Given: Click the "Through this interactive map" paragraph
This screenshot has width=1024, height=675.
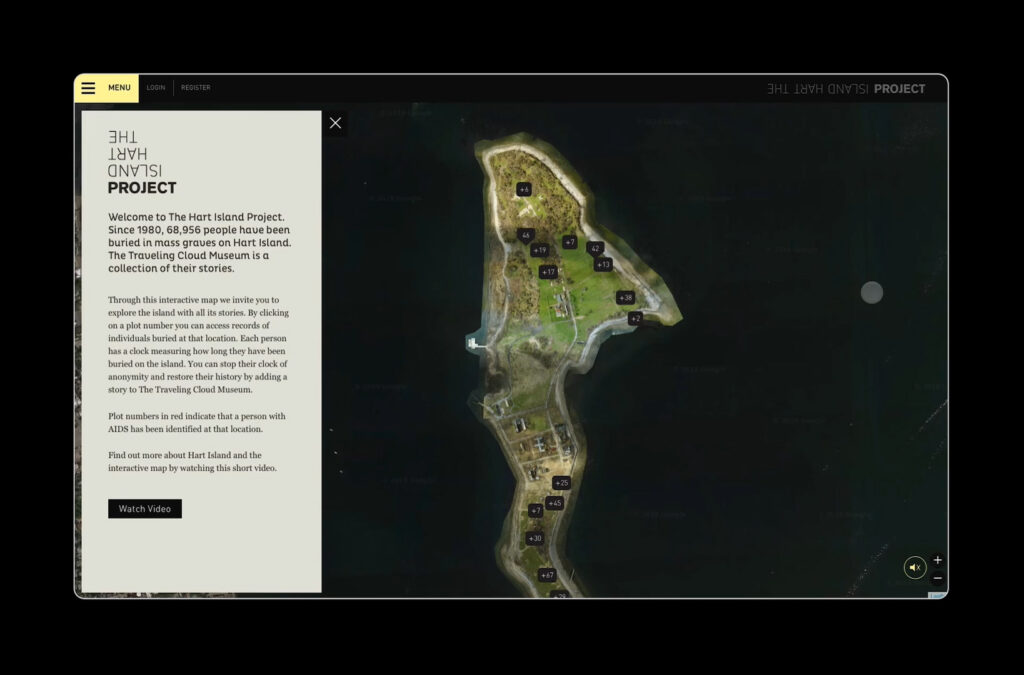Looking at the screenshot, I should coord(199,345).
